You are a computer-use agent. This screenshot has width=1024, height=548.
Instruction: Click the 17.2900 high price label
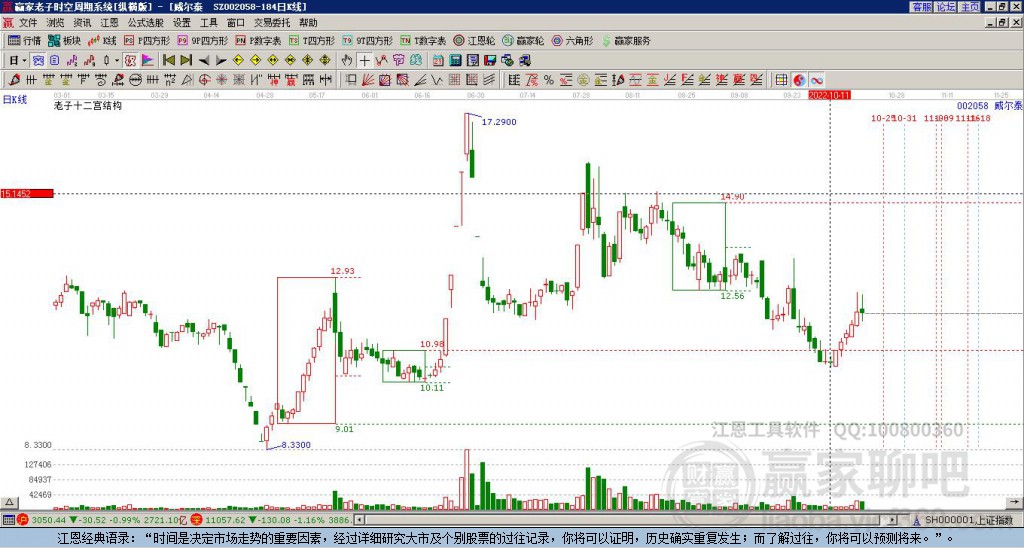pos(499,121)
